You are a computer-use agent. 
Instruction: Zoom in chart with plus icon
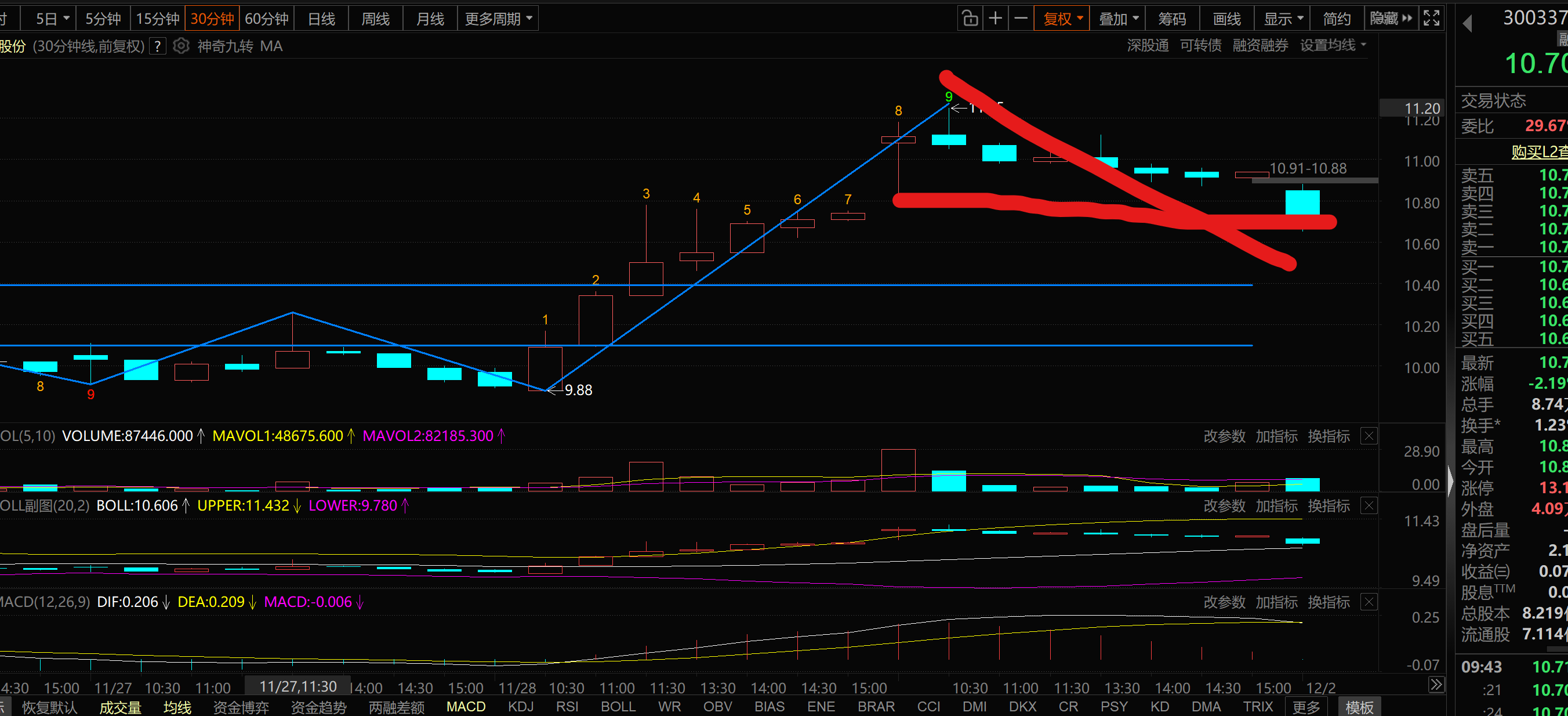[x=995, y=18]
